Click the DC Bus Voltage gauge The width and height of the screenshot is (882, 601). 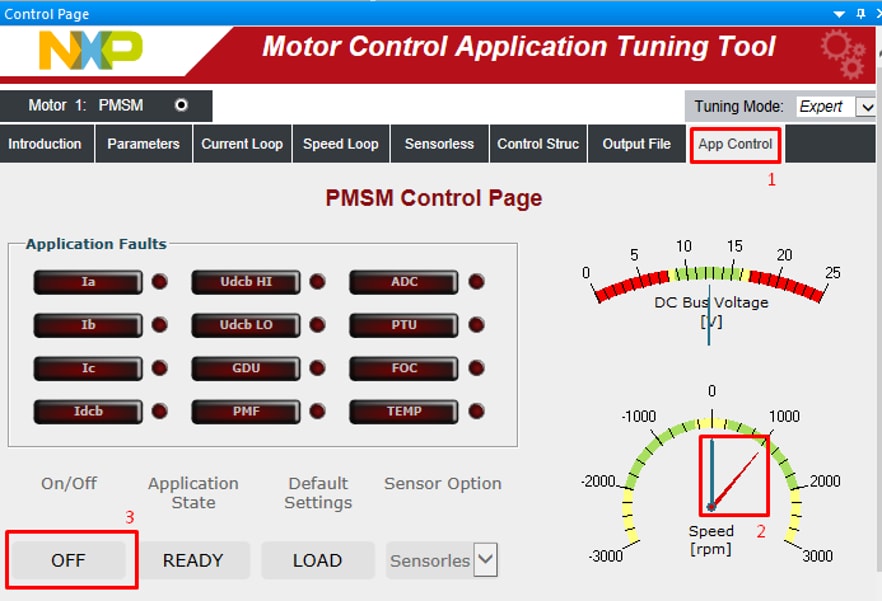(710, 285)
